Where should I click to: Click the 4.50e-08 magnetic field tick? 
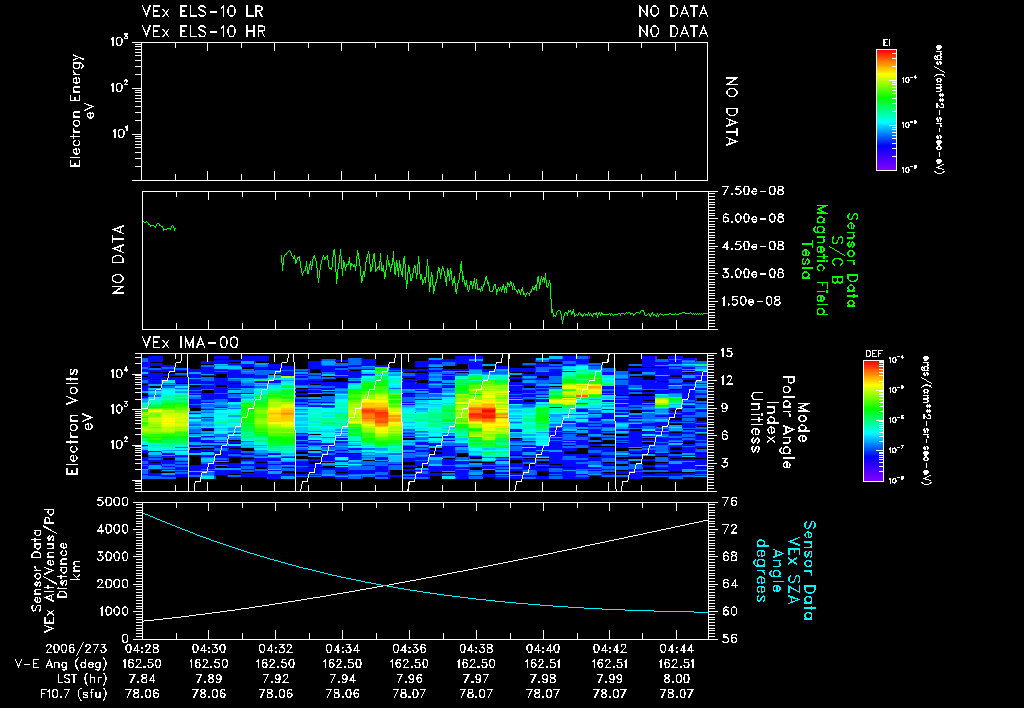pos(753,246)
